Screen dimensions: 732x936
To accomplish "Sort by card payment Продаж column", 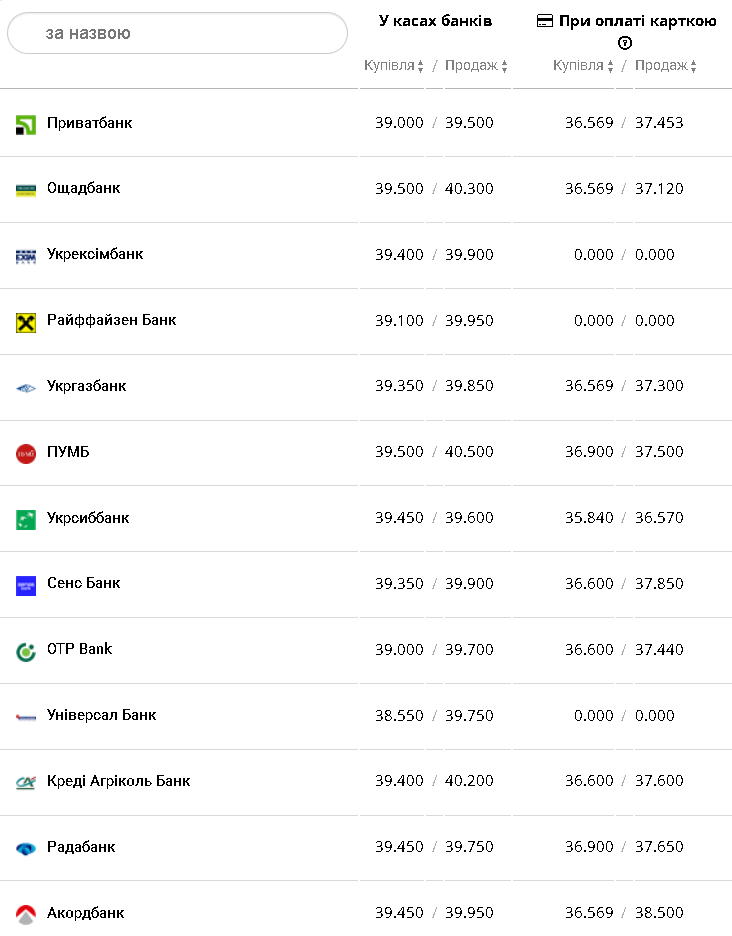I will (x=666, y=66).
